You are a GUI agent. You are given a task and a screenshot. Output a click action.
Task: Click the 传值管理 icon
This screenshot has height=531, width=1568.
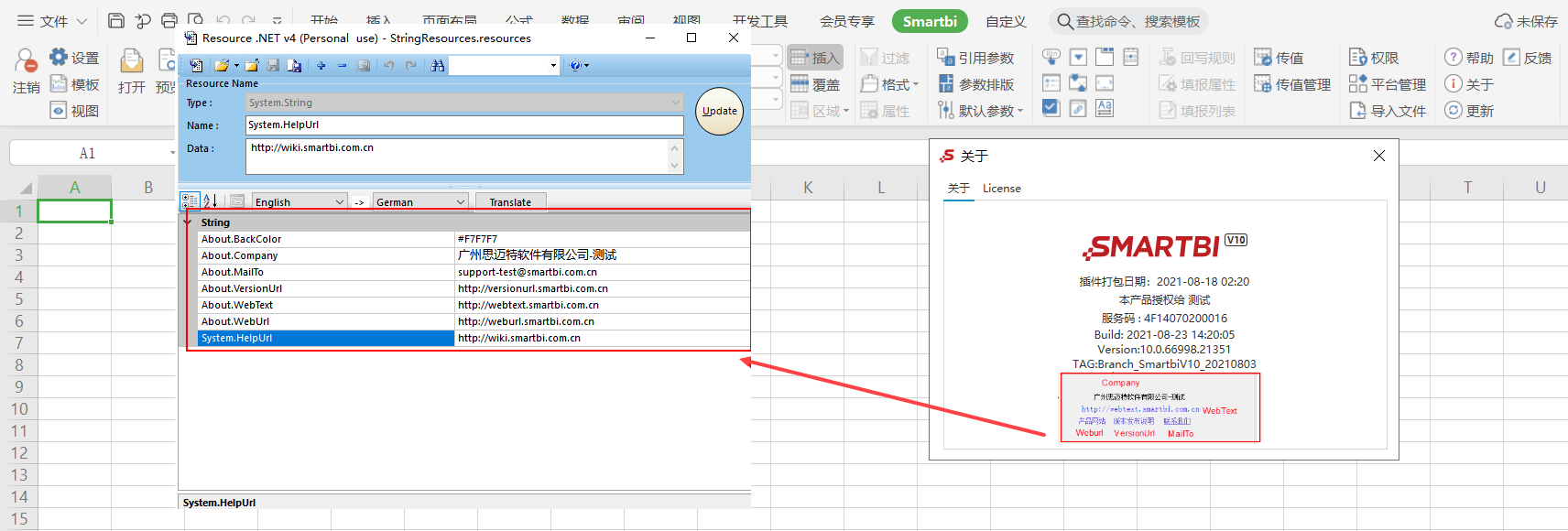click(1263, 84)
